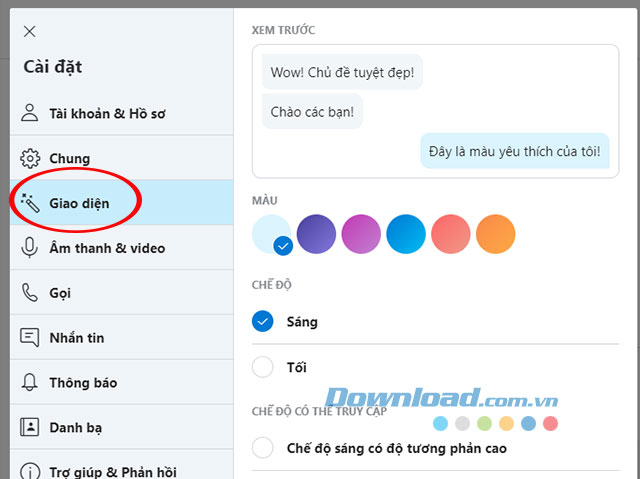Open the Tài khoản & Hồ sơ settings
640x479 pixels.
[x=122, y=113]
